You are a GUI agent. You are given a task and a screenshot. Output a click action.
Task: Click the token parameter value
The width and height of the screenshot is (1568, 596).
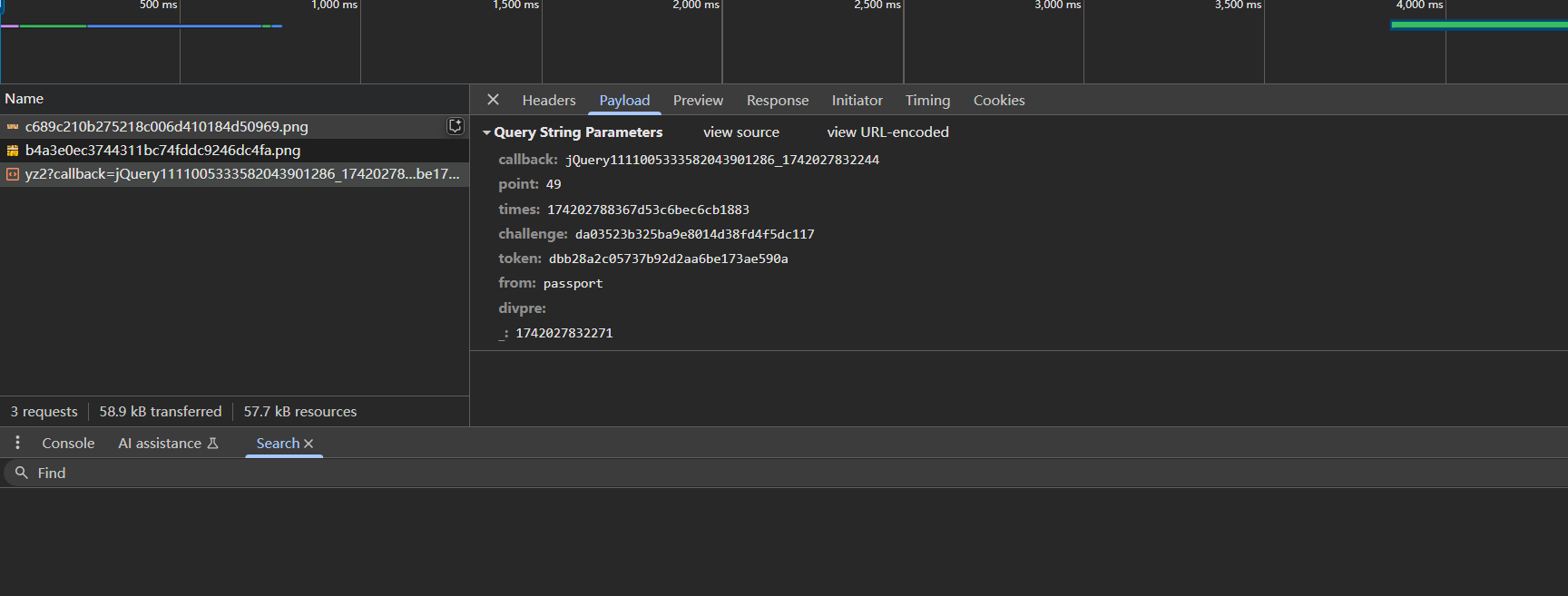(x=668, y=259)
